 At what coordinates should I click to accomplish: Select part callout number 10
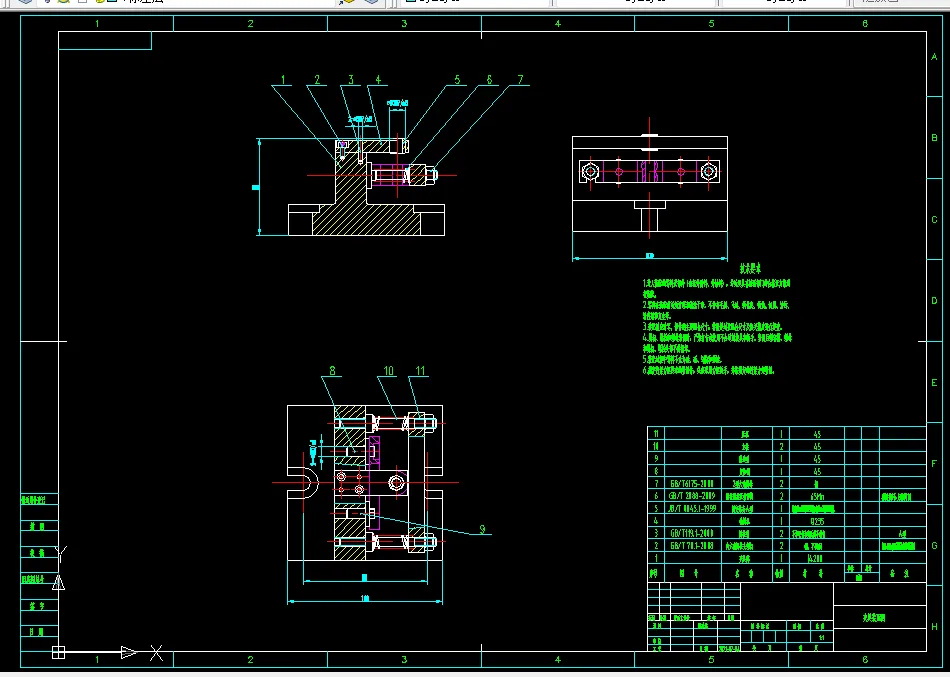click(x=388, y=370)
